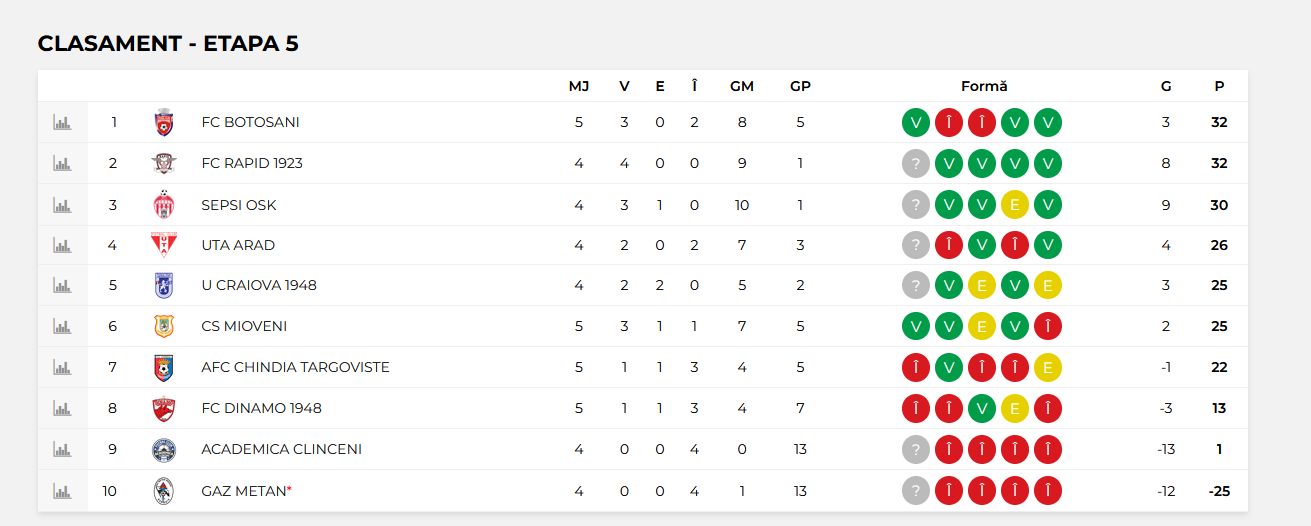Open the U Craiova 1948 team link
This screenshot has width=1311, height=526.
tap(259, 285)
